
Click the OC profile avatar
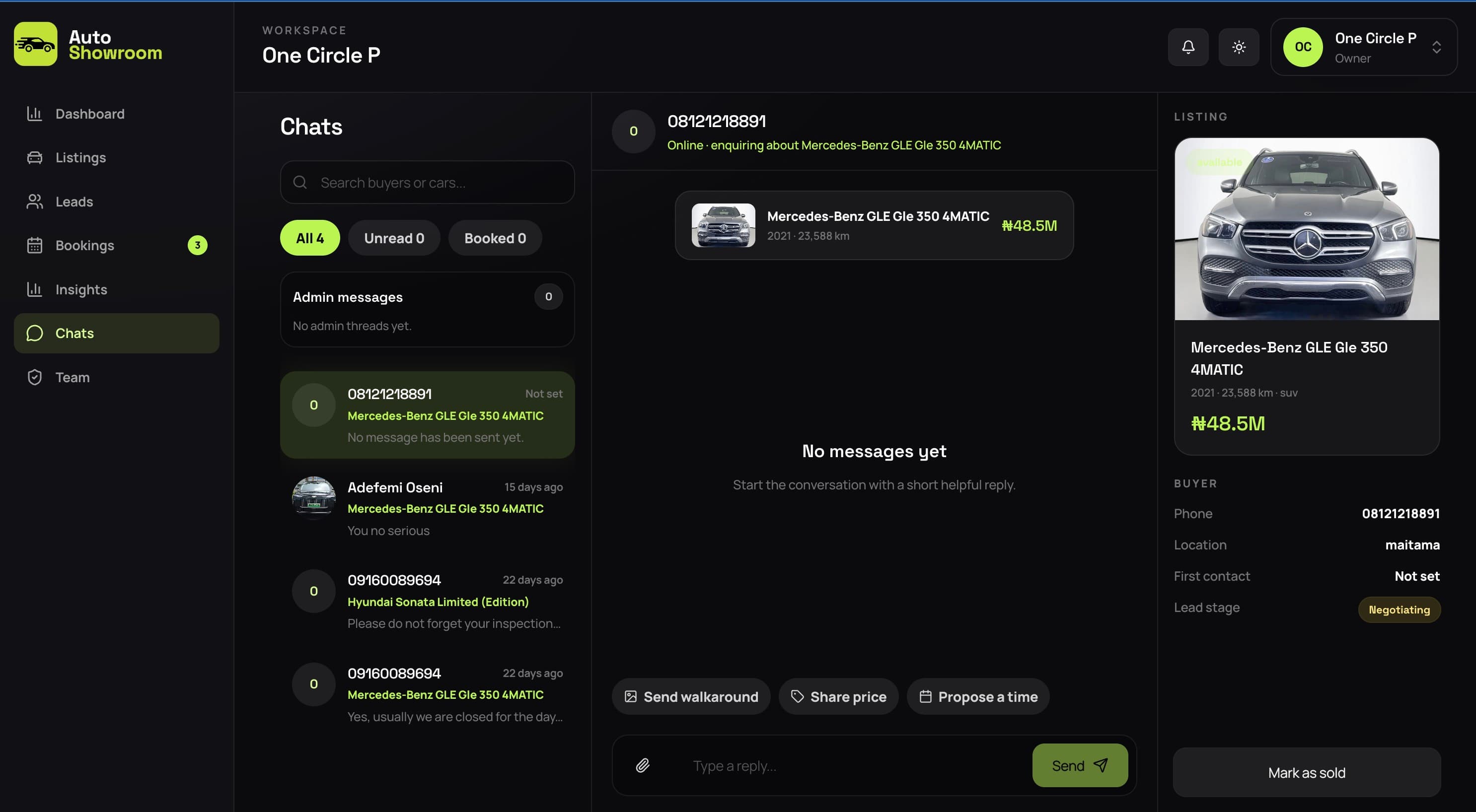[1303, 47]
